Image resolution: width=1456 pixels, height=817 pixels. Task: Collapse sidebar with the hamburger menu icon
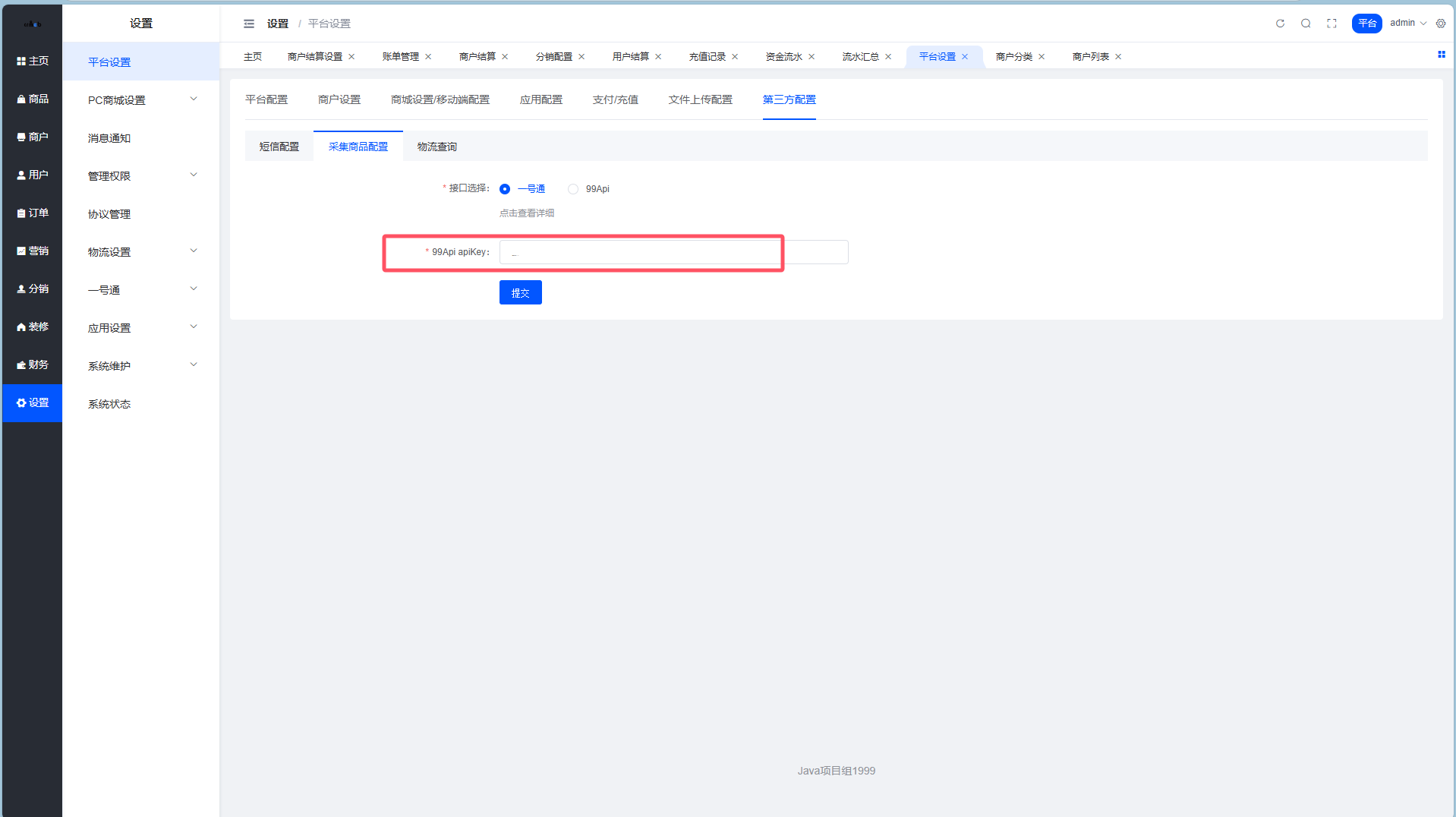(249, 24)
